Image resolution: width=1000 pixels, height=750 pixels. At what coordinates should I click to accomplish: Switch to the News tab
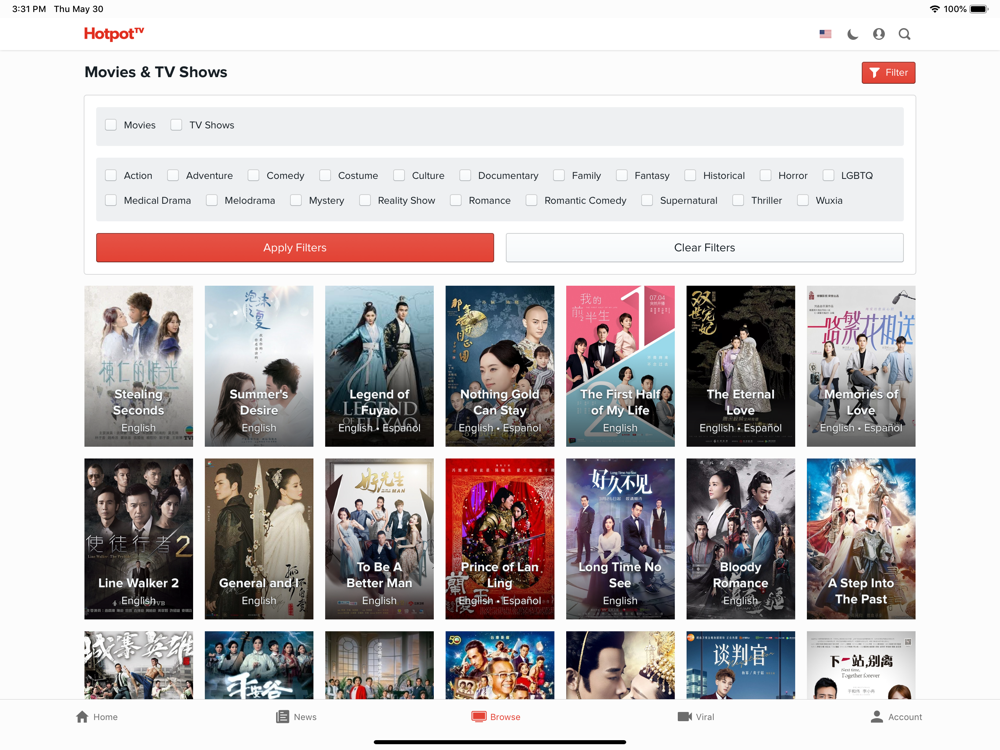[x=296, y=717]
